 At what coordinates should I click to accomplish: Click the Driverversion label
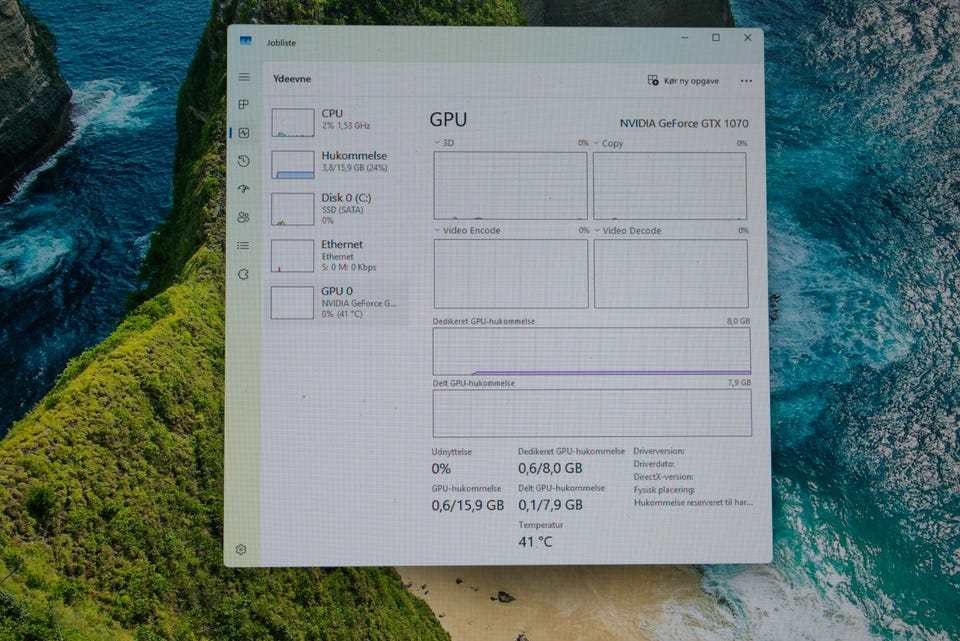pos(659,451)
